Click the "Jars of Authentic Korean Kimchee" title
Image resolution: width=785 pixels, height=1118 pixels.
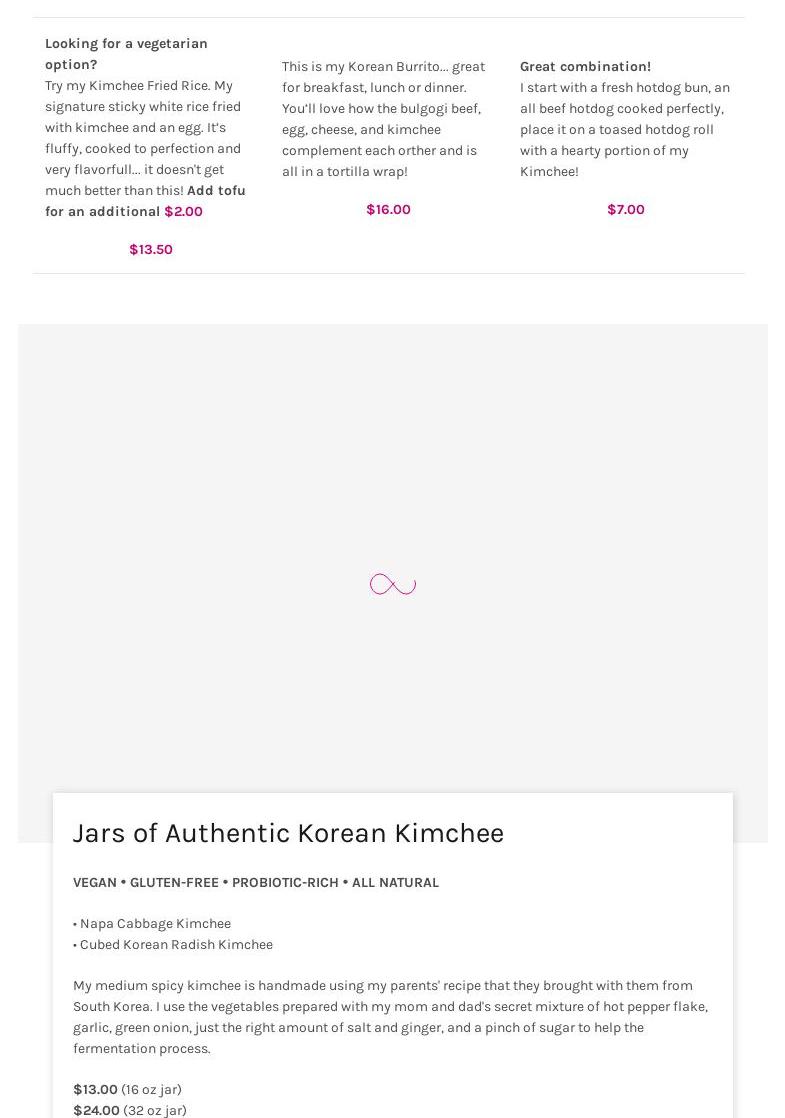tap(288, 833)
